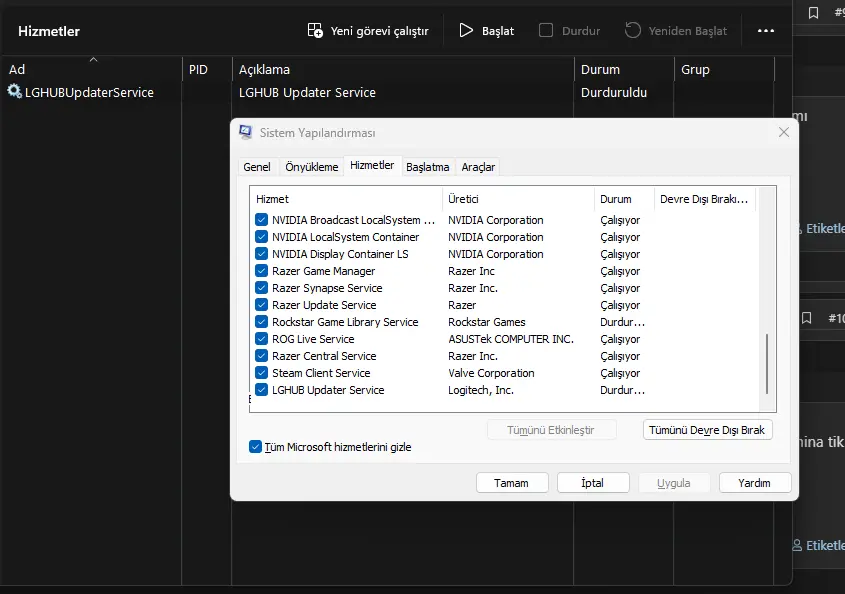Sort by Grup column header

click(724, 69)
